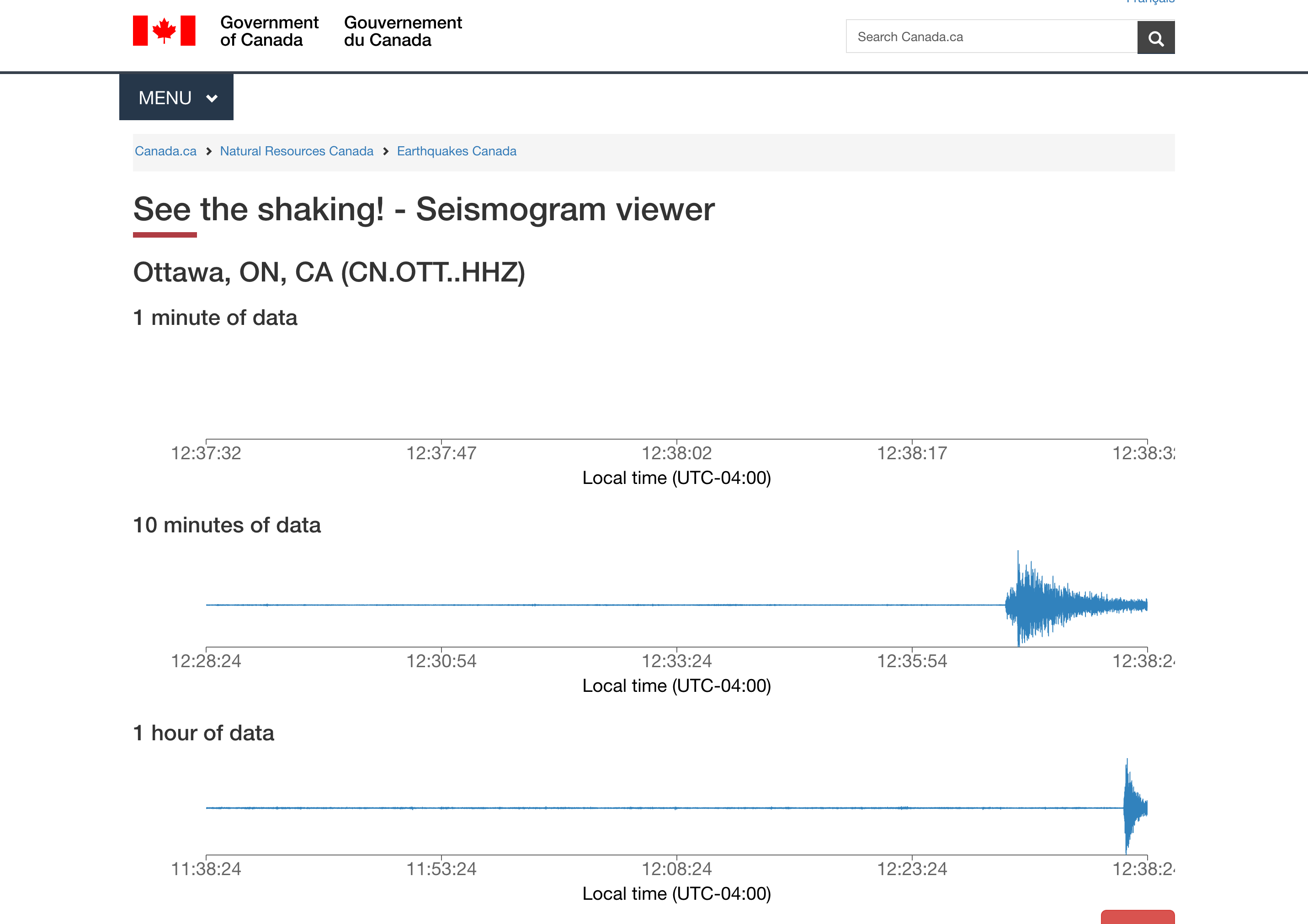Screen dimensions: 1308x924
Task: Click the MENU chevron arrow
Action: pos(212,99)
